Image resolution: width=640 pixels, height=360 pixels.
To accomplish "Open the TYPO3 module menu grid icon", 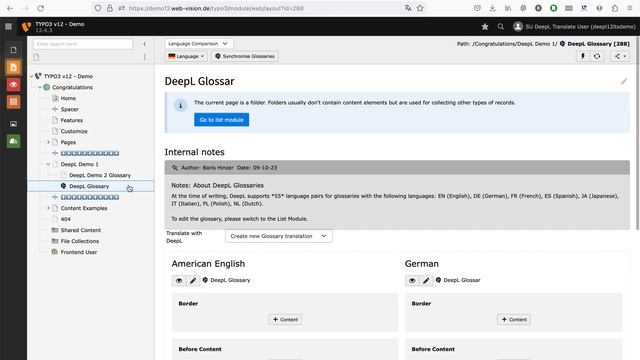I will pyautogui.click(x=8, y=27).
